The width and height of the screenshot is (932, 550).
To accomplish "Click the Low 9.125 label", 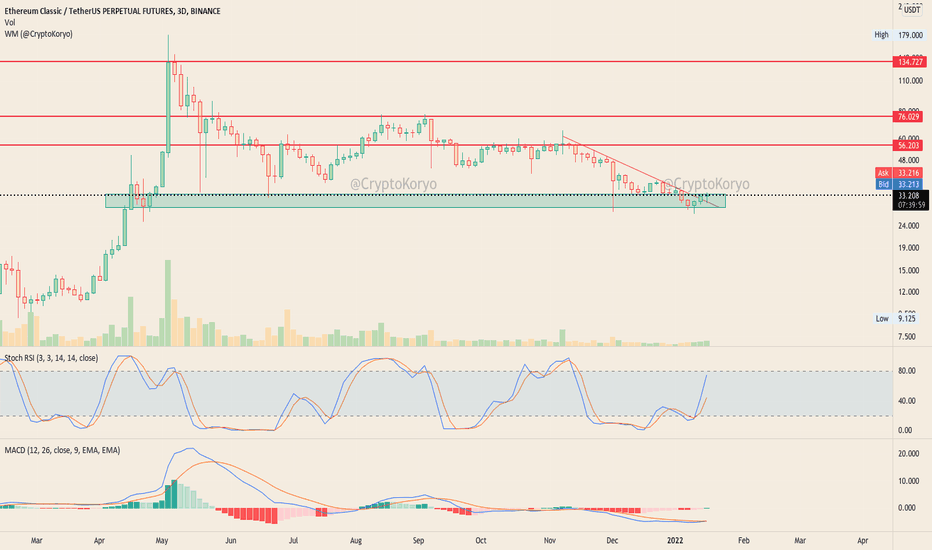I will point(896,318).
